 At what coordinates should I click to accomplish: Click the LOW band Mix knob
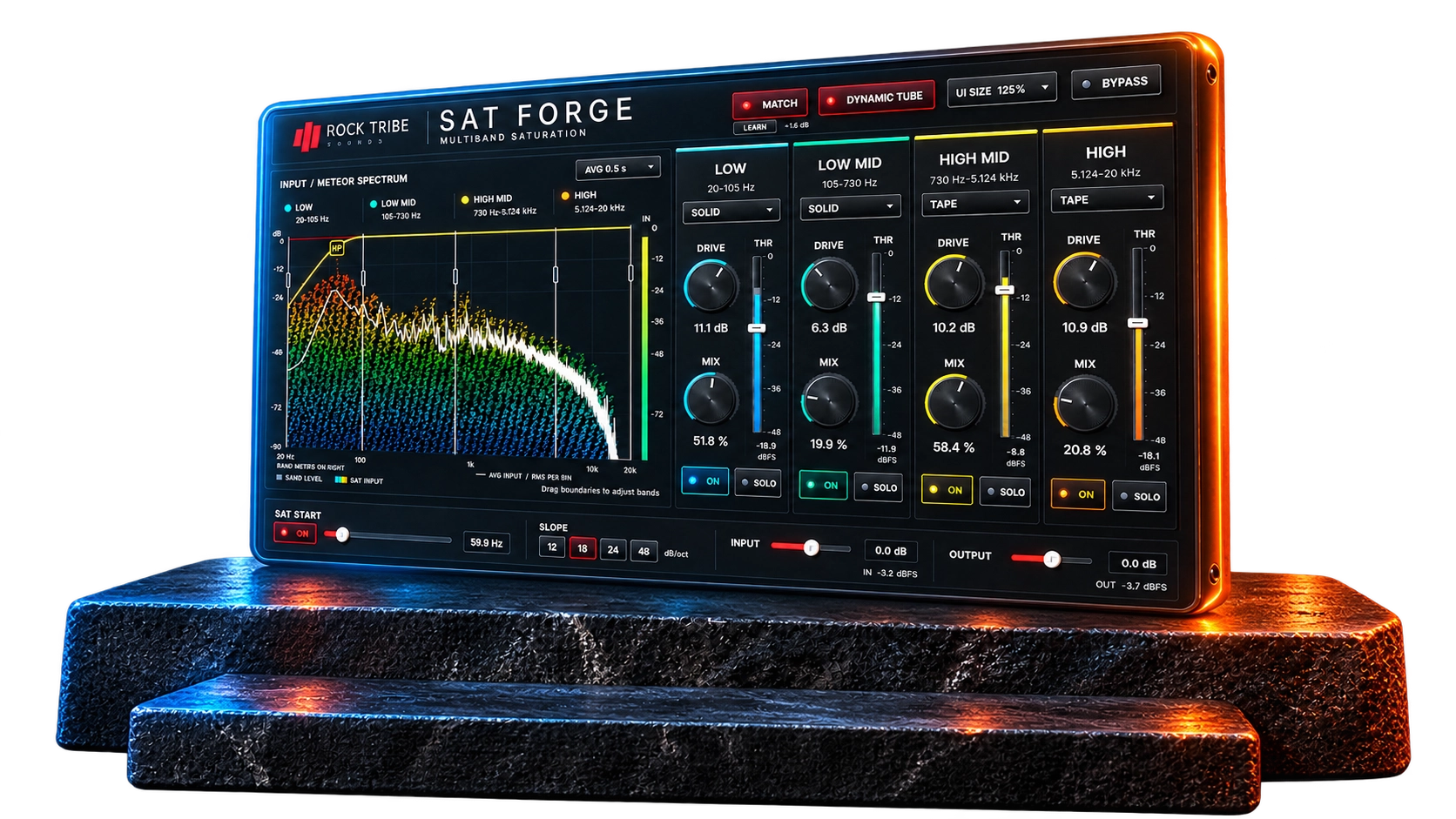pyautogui.click(x=711, y=399)
